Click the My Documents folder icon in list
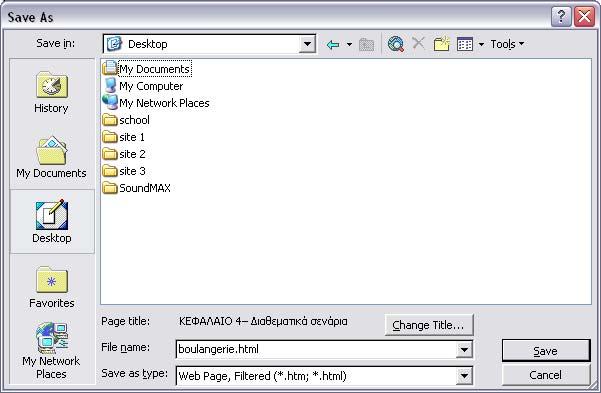This screenshot has width=601, height=393. pyautogui.click(x=110, y=69)
